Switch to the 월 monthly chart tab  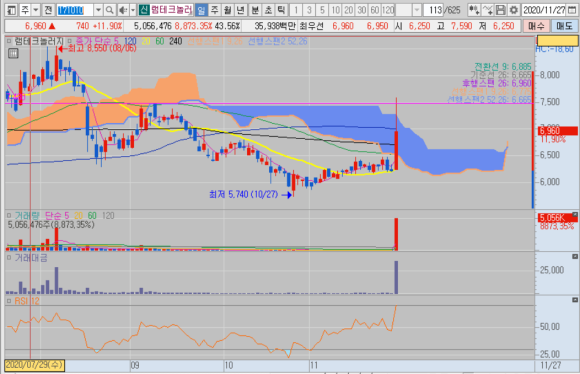[227, 10]
